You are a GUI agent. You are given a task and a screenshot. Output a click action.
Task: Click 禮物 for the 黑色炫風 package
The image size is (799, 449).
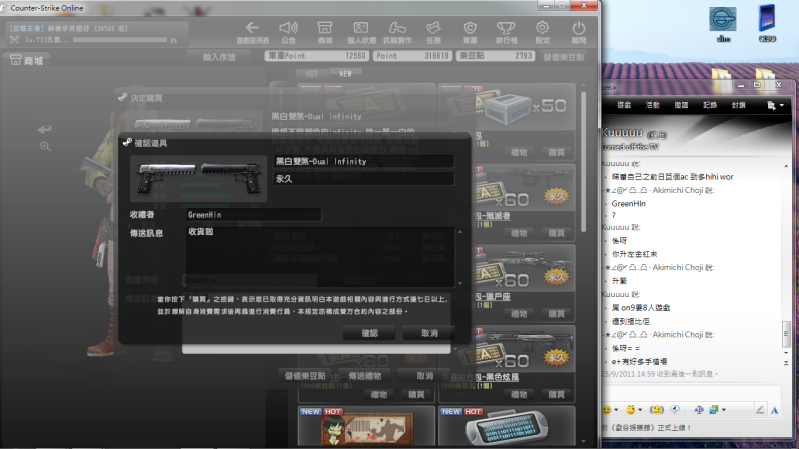[519, 394]
